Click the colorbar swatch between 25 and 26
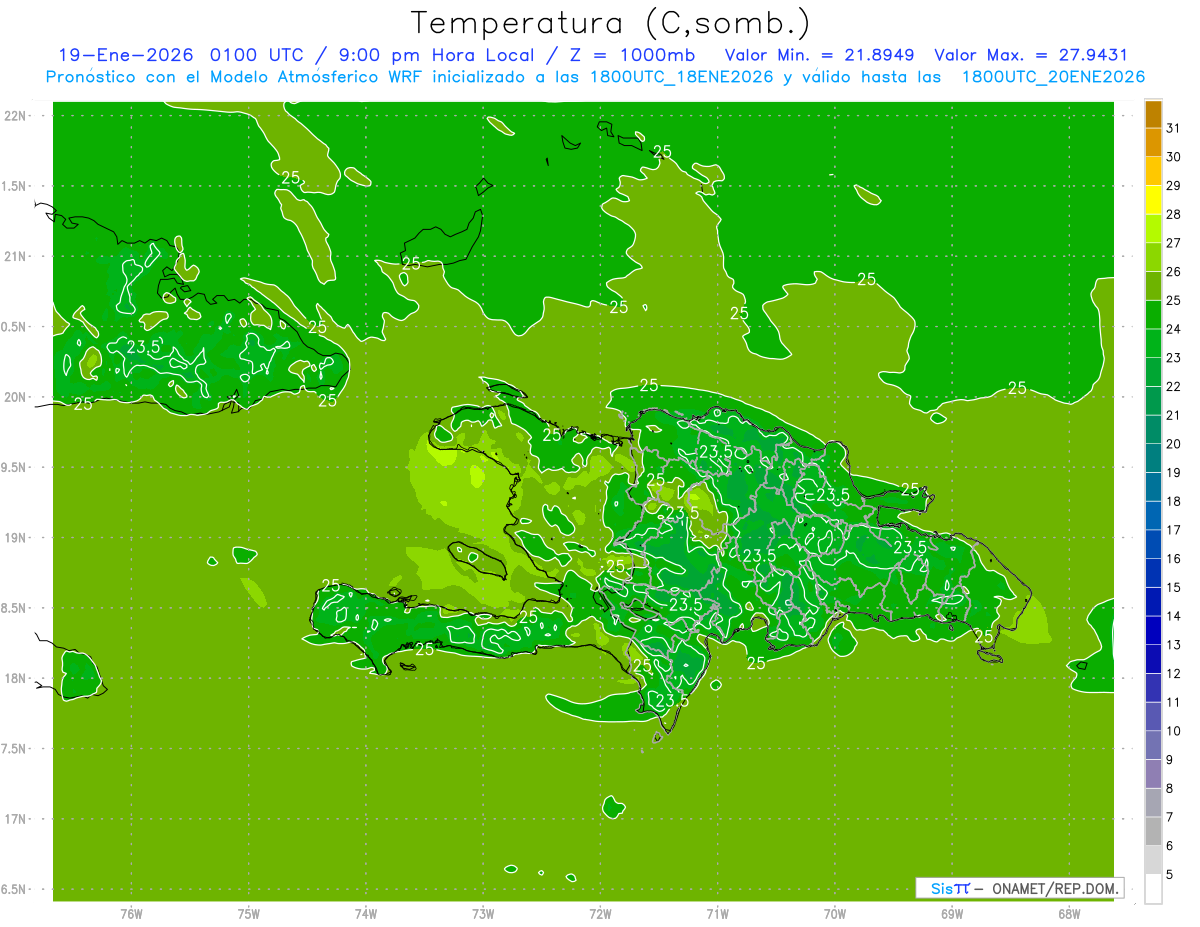1200x927 pixels. (1153, 285)
